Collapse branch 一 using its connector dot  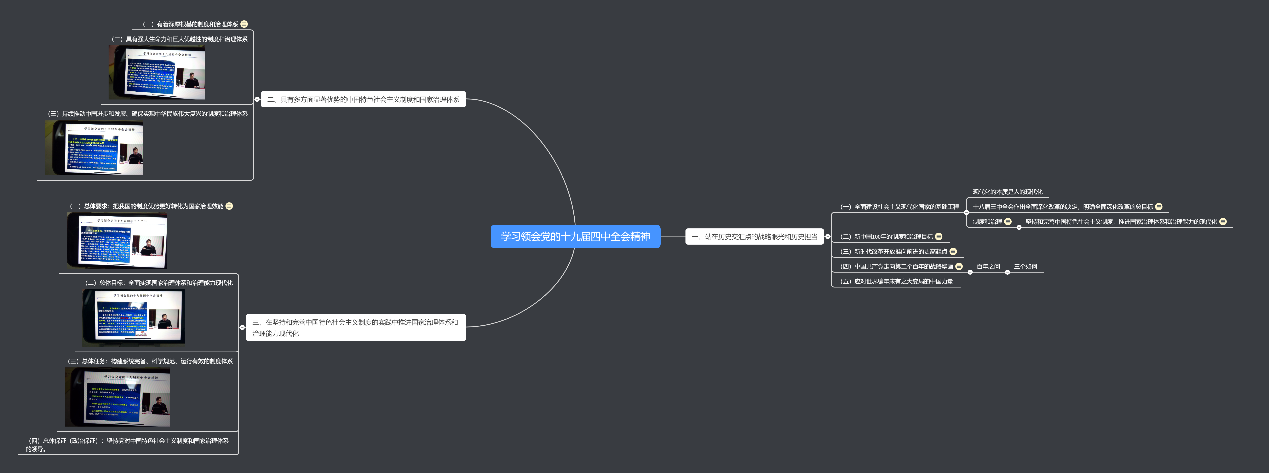(x=829, y=237)
